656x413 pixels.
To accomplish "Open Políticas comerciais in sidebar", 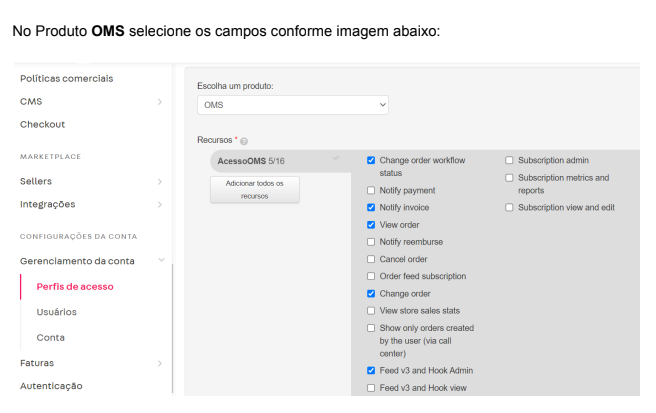I will point(66,78).
